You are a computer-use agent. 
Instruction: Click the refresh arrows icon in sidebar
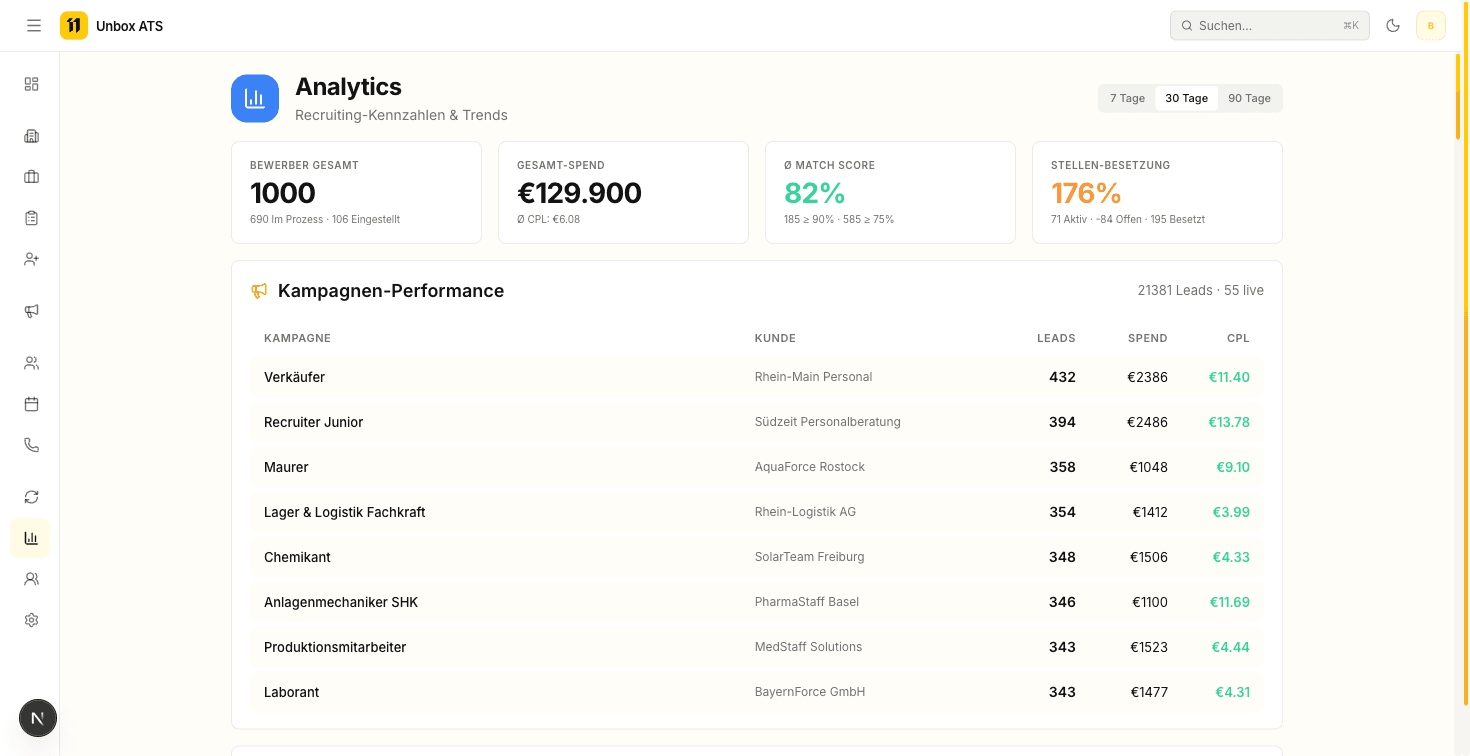pos(31,497)
